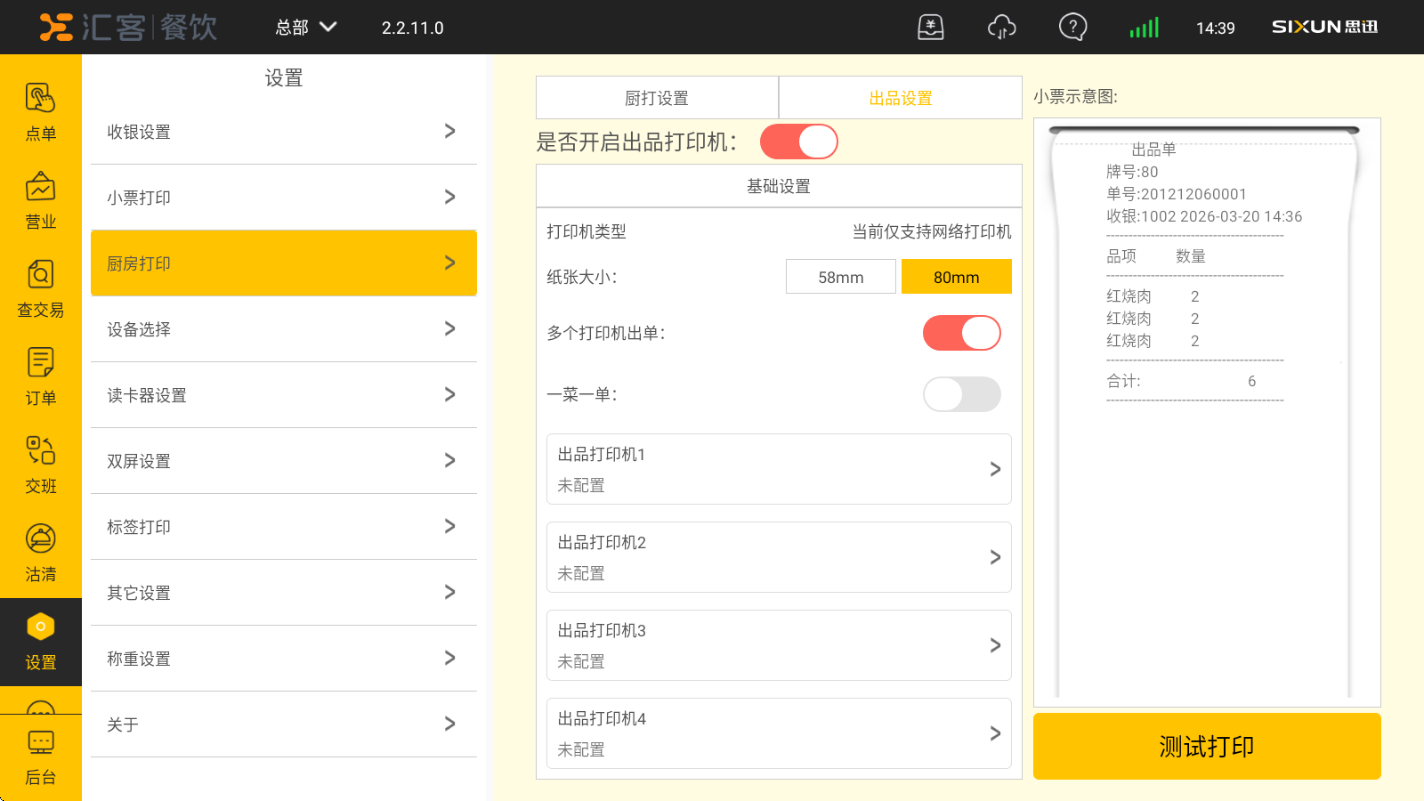Switch to the 厨打设置 tab

pos(657,98)
